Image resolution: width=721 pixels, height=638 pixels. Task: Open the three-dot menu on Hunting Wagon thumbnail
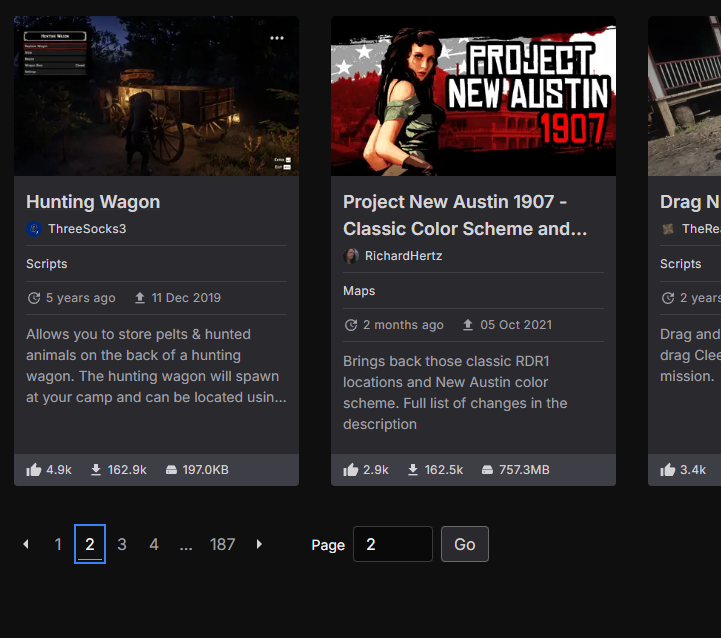[x=277, y=38]
